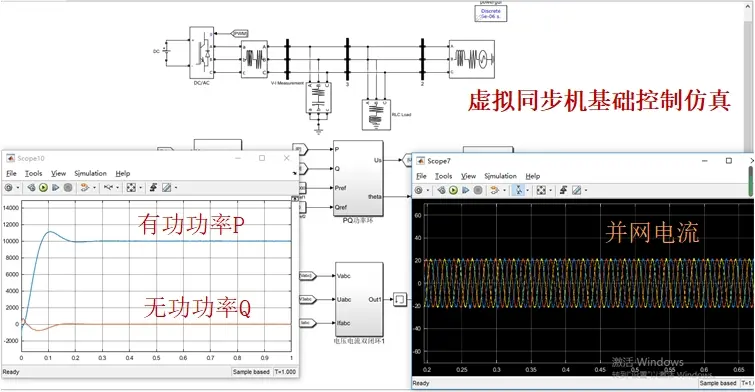Open Triggers icon in Scope7 toolbar
755x392 pixels.
(563, 190)
